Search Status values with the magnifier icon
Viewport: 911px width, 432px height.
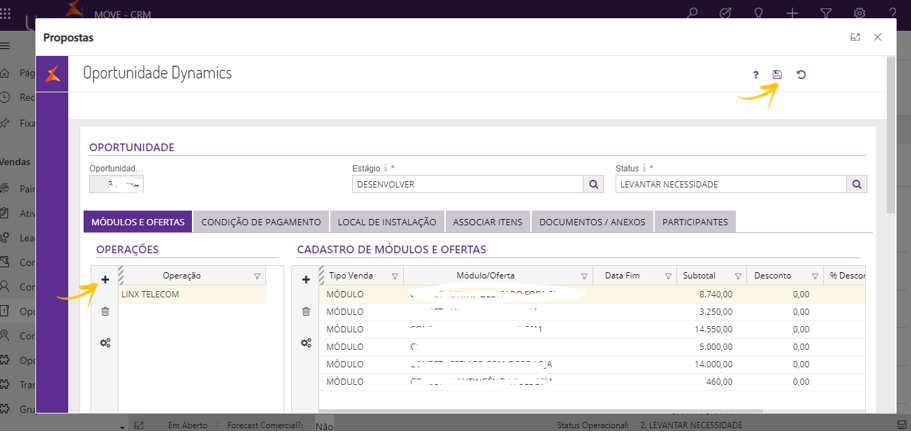point(857,184)
